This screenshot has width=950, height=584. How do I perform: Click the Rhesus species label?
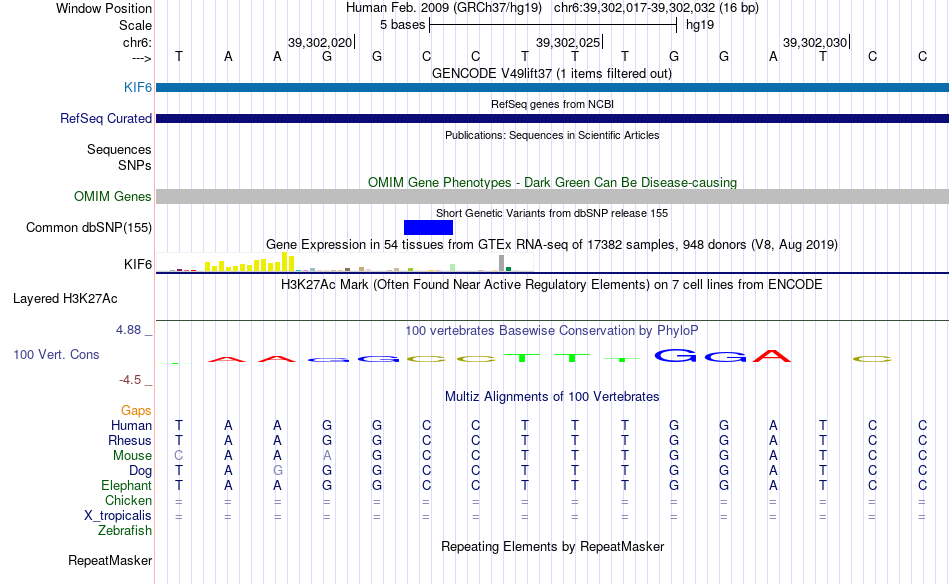coord(130,440)
